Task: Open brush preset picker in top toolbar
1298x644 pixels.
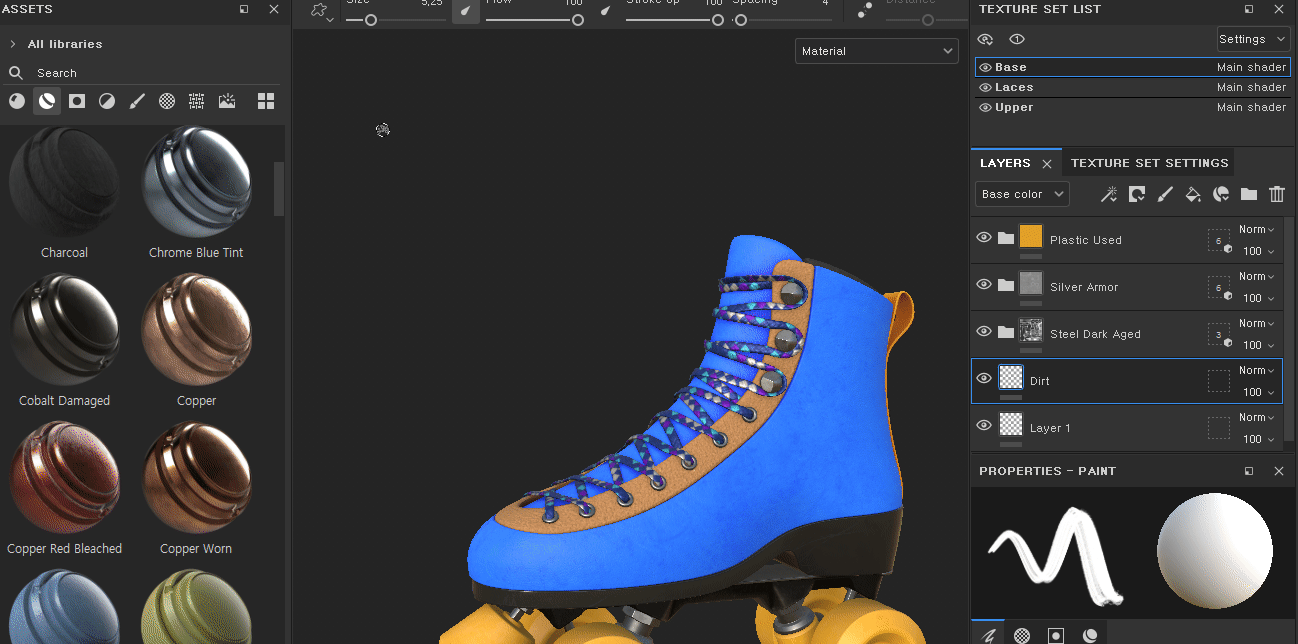Action: point(320,10)
